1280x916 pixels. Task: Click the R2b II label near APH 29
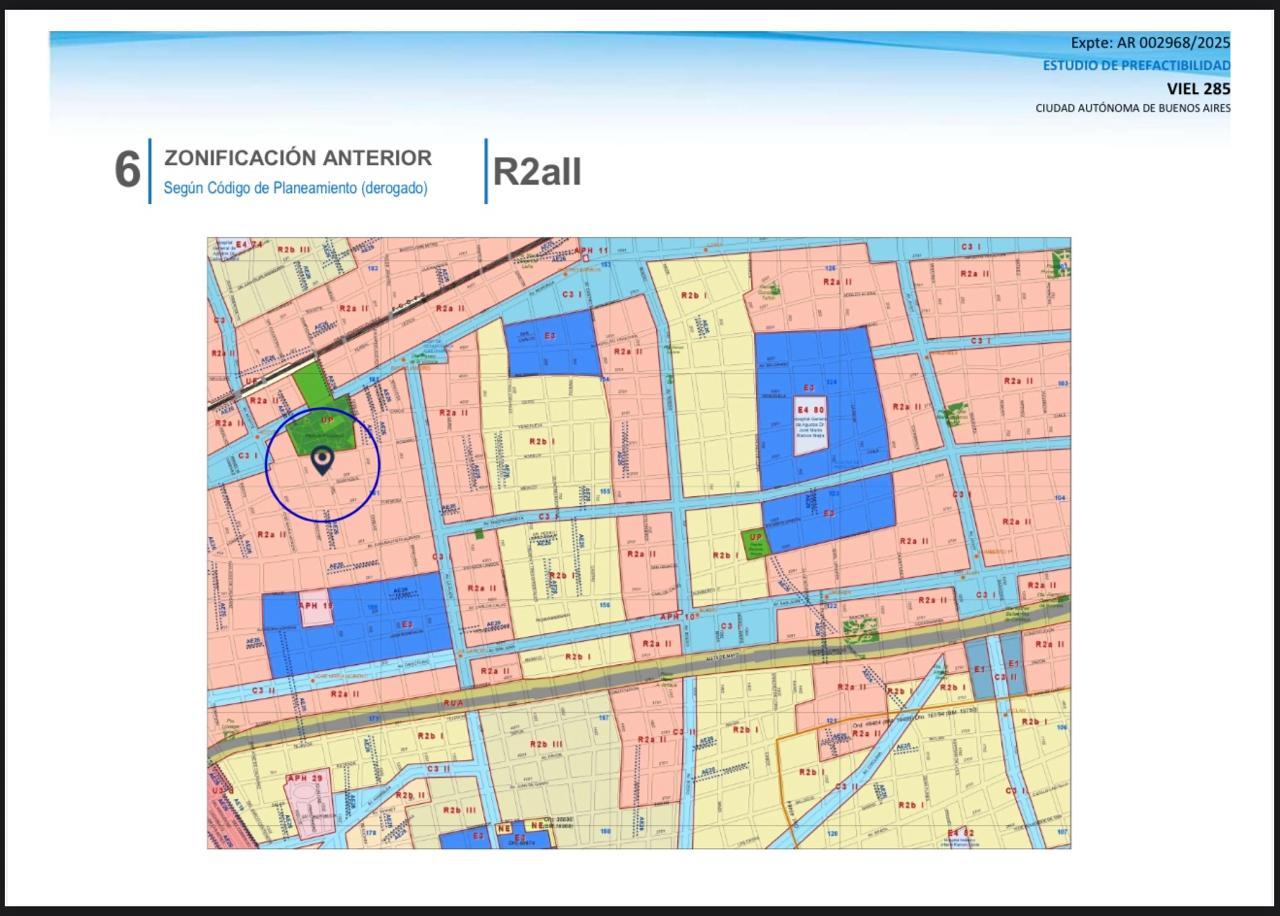click(x=411, y=795)
